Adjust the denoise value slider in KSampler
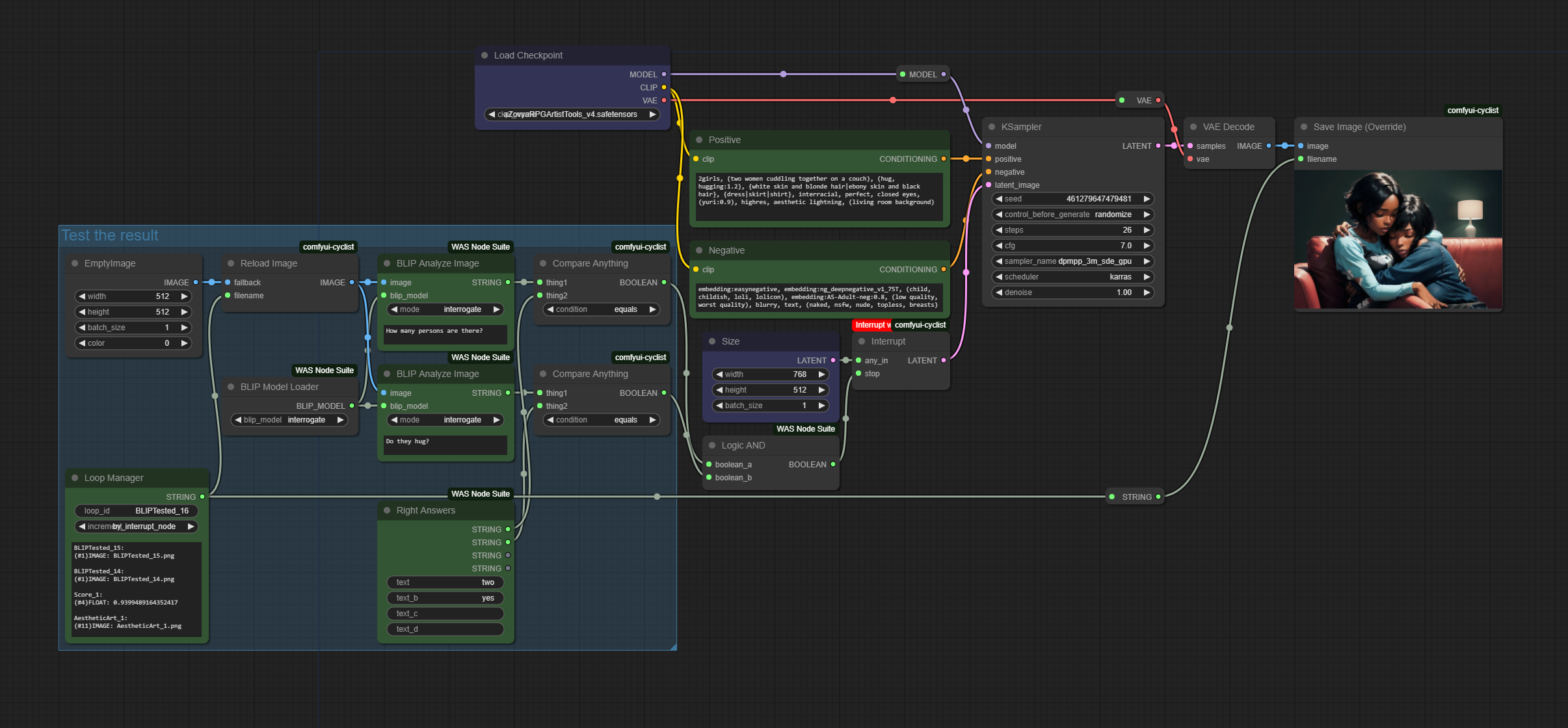 click(1073, 292)
